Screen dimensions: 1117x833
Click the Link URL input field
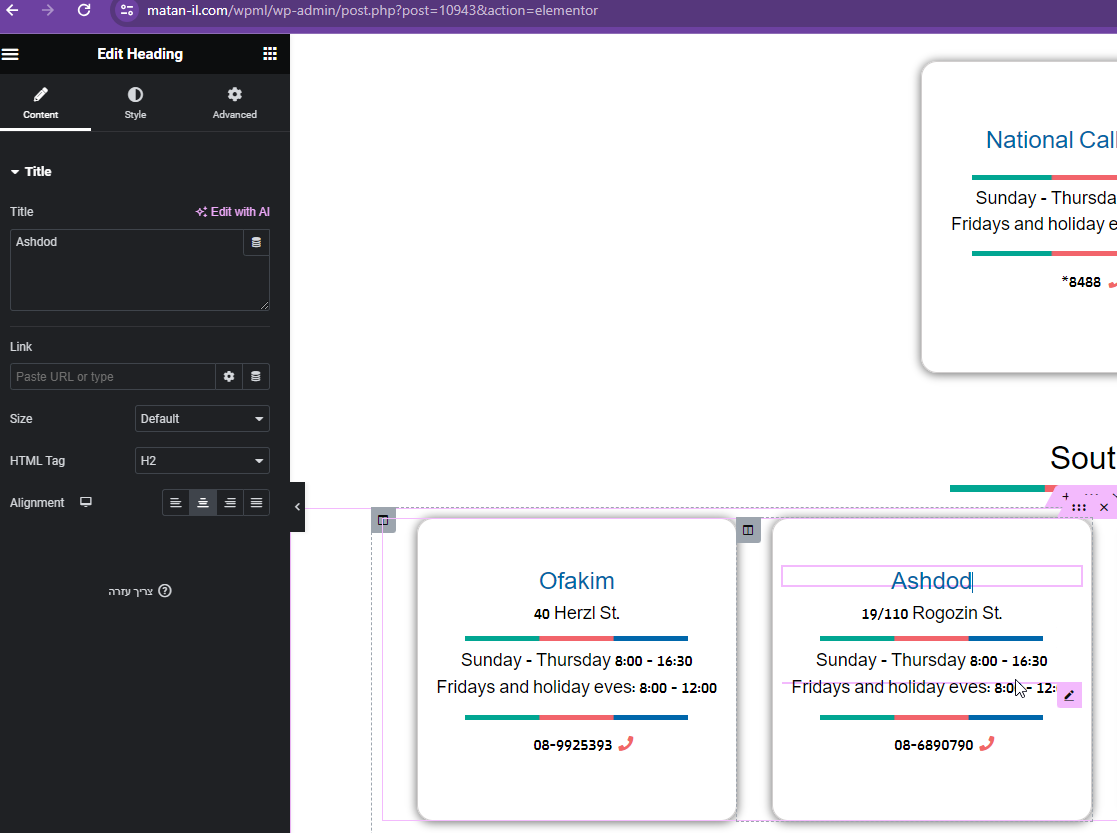[x=113, y=376]
